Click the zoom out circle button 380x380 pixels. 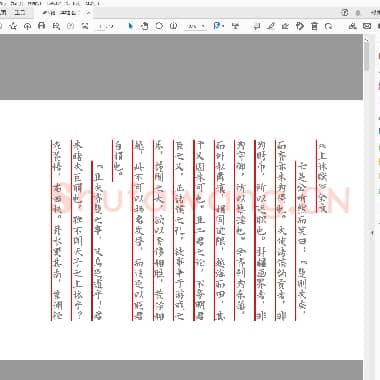(159, 26)
